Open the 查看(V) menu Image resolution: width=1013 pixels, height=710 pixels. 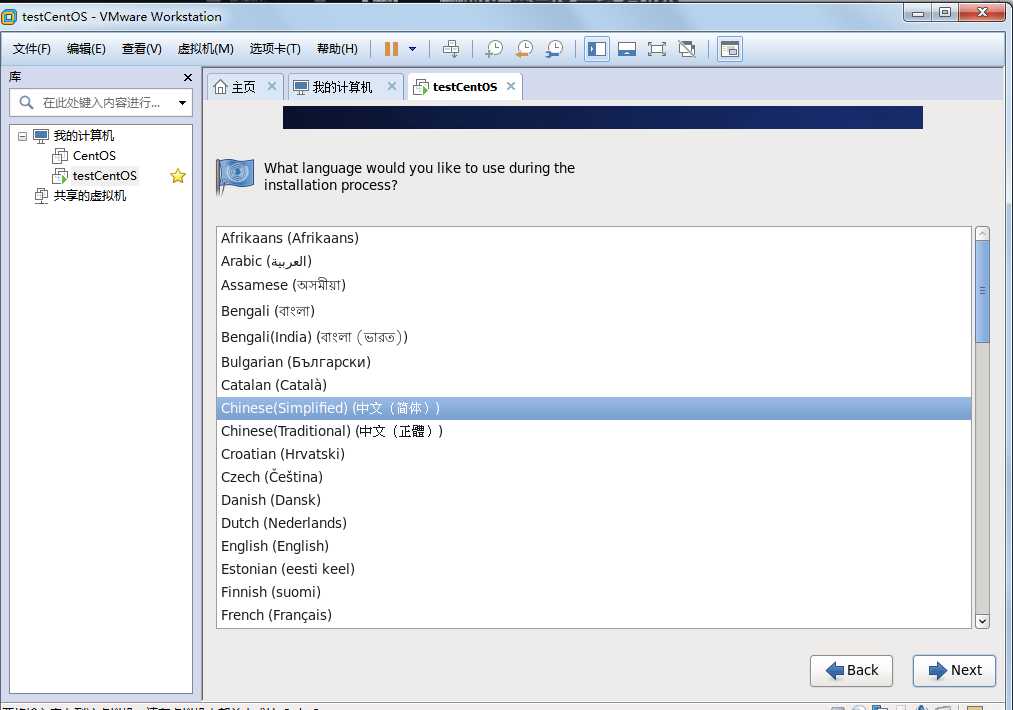141,49
